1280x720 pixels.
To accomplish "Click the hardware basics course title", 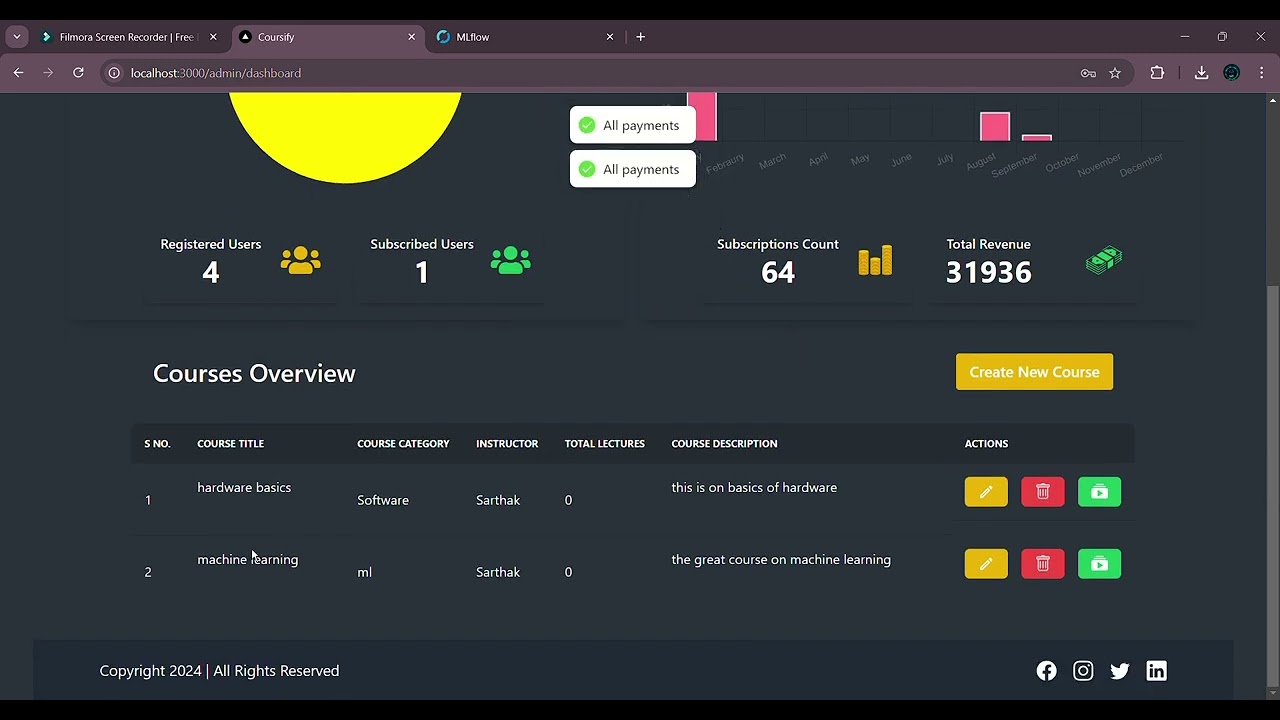I will coord(244,488).
